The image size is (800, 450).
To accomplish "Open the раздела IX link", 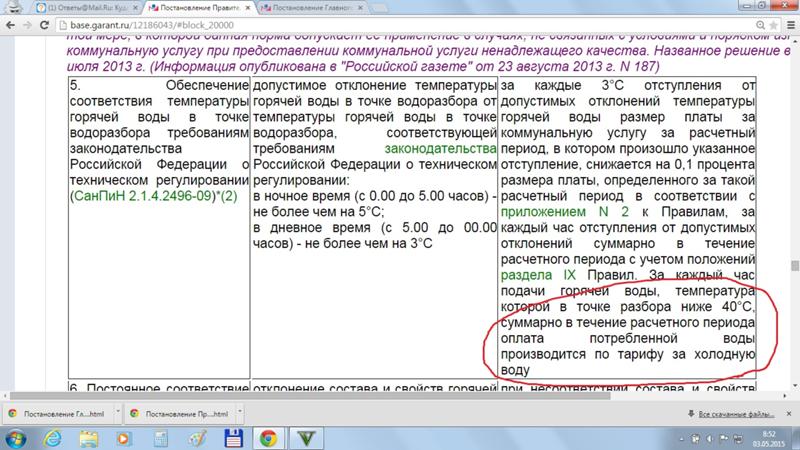I will (x=538, y=275).
